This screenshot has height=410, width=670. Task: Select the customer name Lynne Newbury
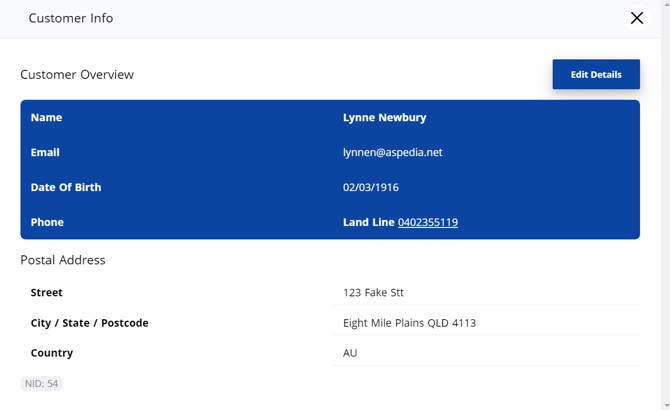pyautogui.click(x=384, y=118)
